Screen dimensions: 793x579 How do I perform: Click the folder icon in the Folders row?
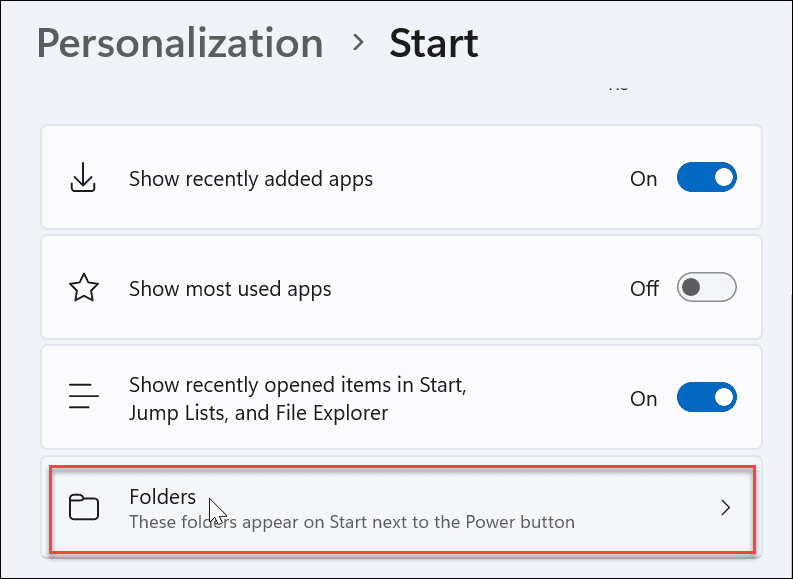pyautogui.click(x=84, y=508)
